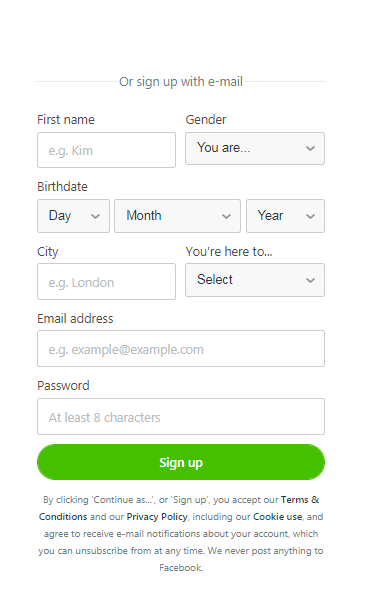Click the chevron arrow in Gender dropdown

[310, 148]
